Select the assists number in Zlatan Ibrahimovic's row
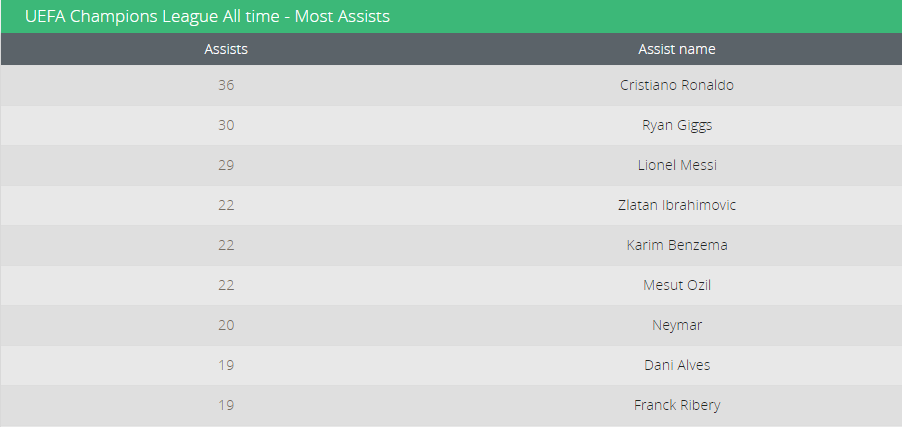This screenshot has width=902, height=427. click(x=226, y=205)
